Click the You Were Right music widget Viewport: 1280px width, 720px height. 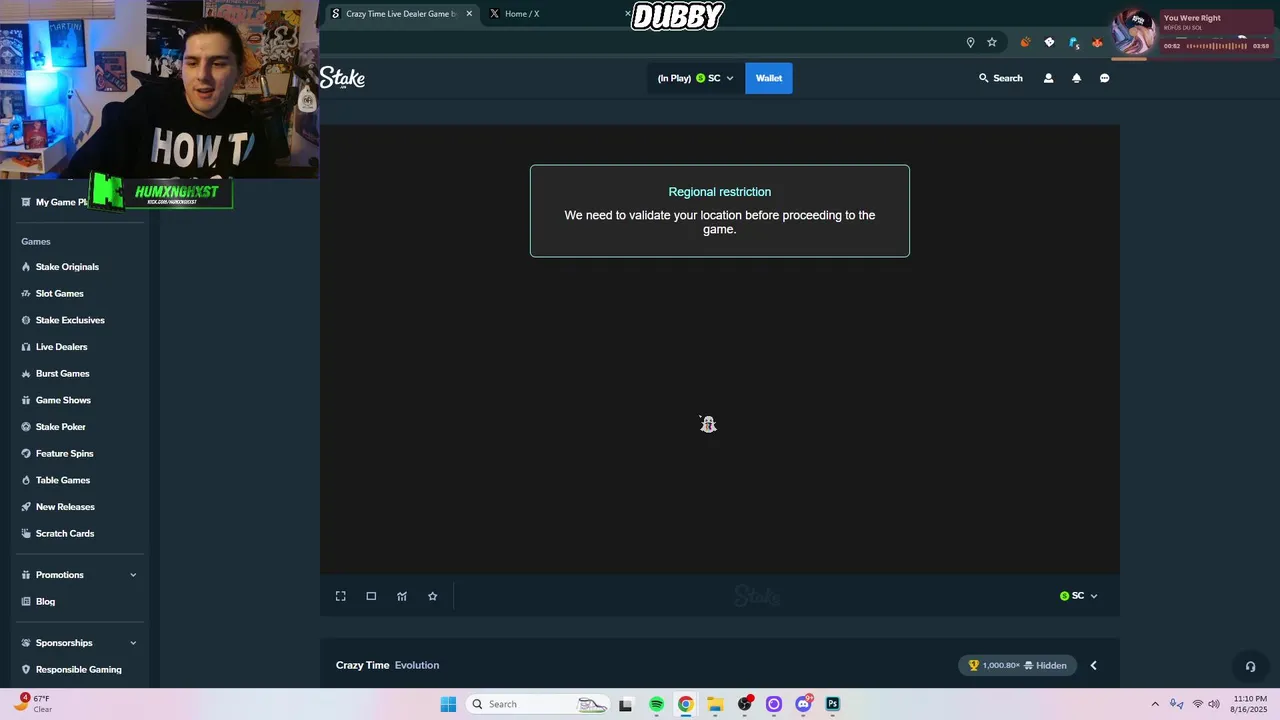tap(1192, 33)
